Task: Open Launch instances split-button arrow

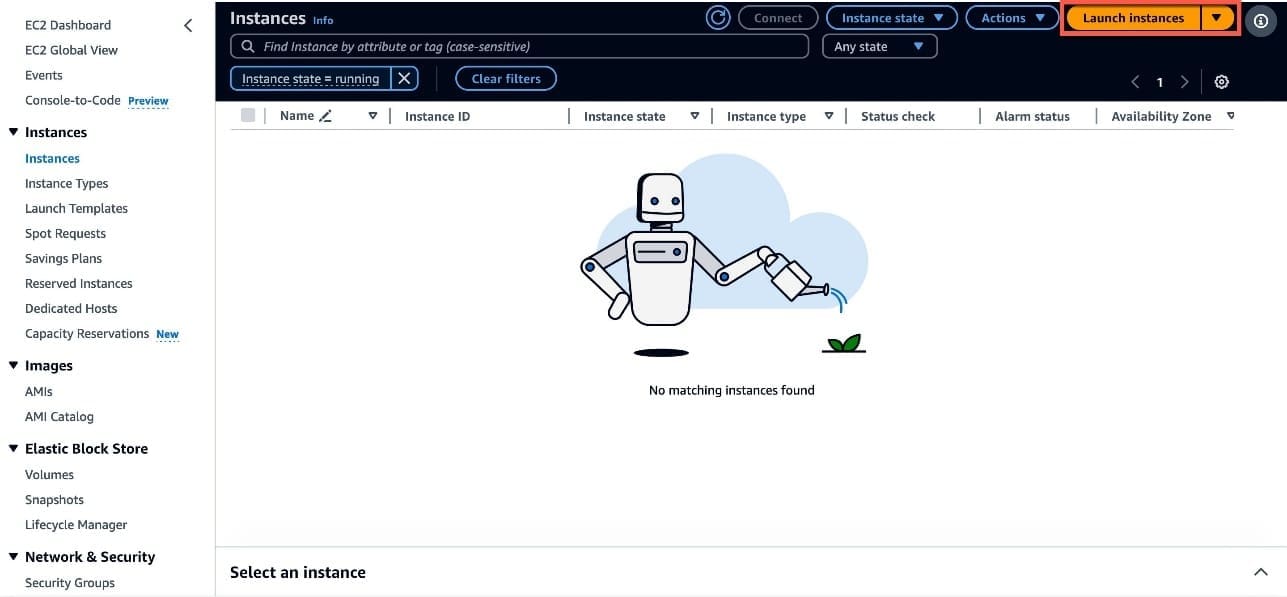Action: (x=1216, y=18)
